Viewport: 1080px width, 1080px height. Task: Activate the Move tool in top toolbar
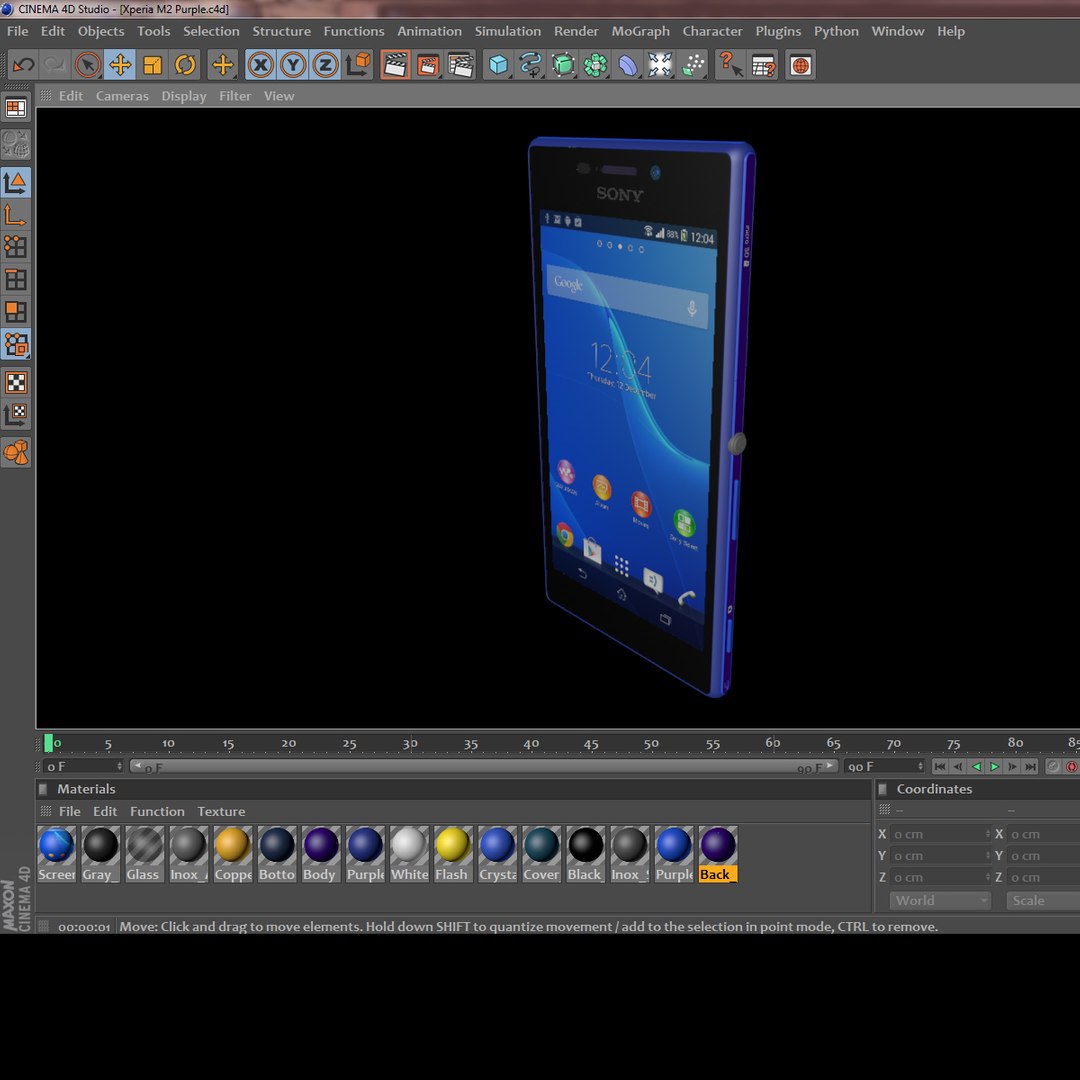coord(120,65)
